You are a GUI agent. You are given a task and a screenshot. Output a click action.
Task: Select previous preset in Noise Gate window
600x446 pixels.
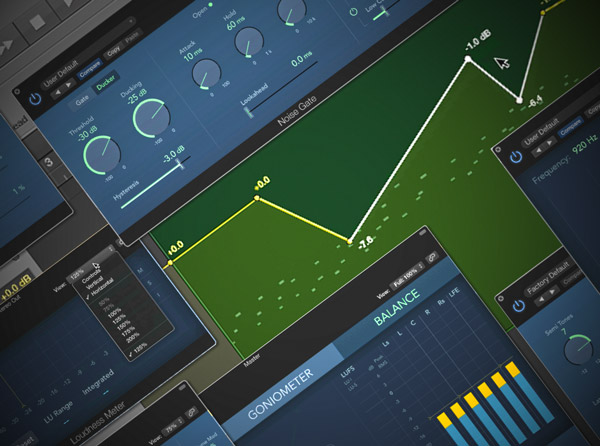click(x=57, y=92)
